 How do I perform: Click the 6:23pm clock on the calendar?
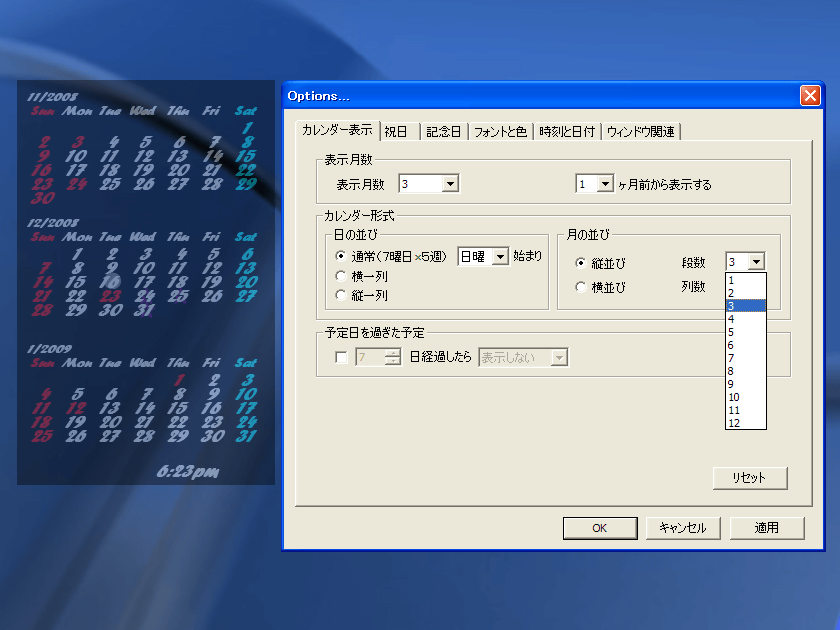[x=188, y=471]
